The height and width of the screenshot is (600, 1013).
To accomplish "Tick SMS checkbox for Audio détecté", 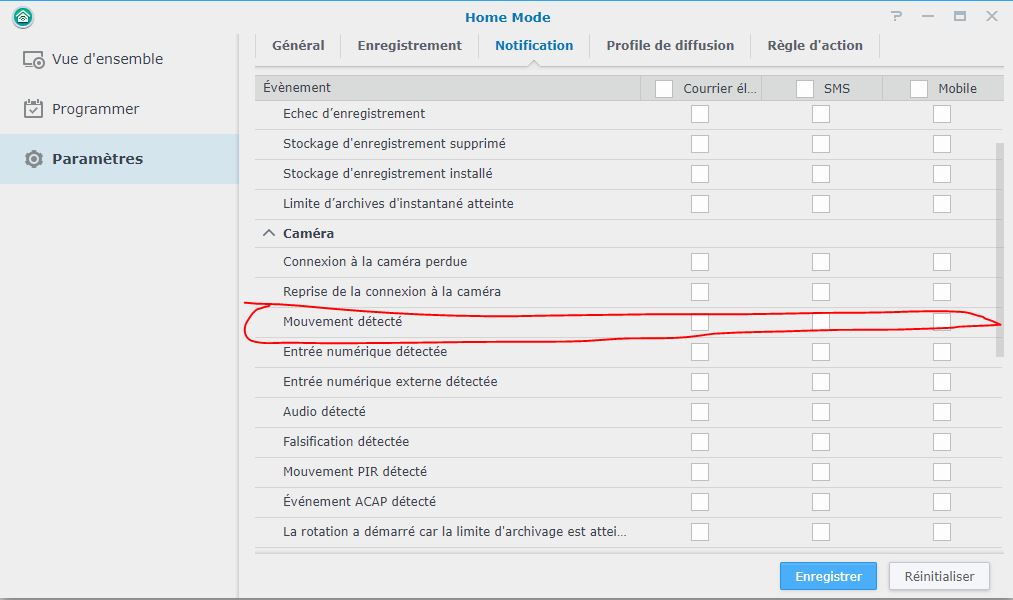I will pos(821,412).
